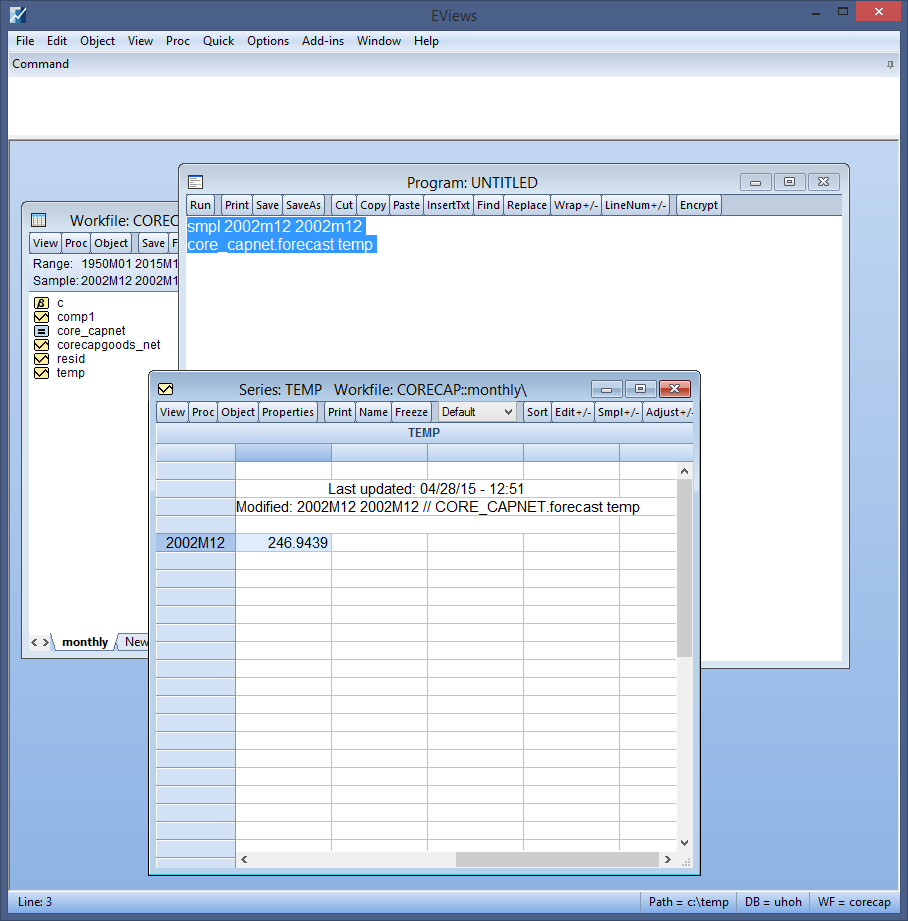Open the Object menu in main menubar

click(x=97, y=41)
